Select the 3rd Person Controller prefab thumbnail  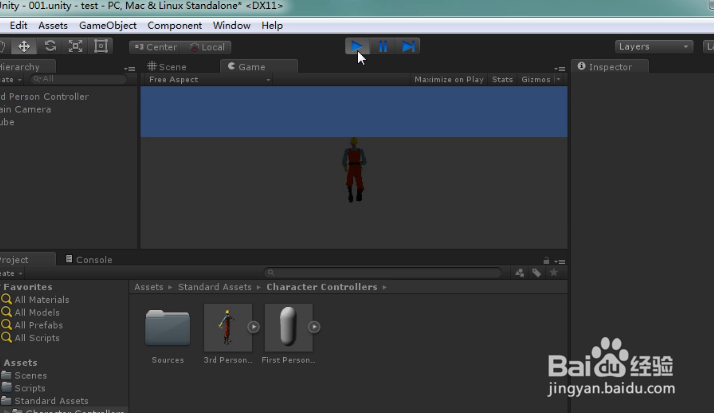point(228,328)
